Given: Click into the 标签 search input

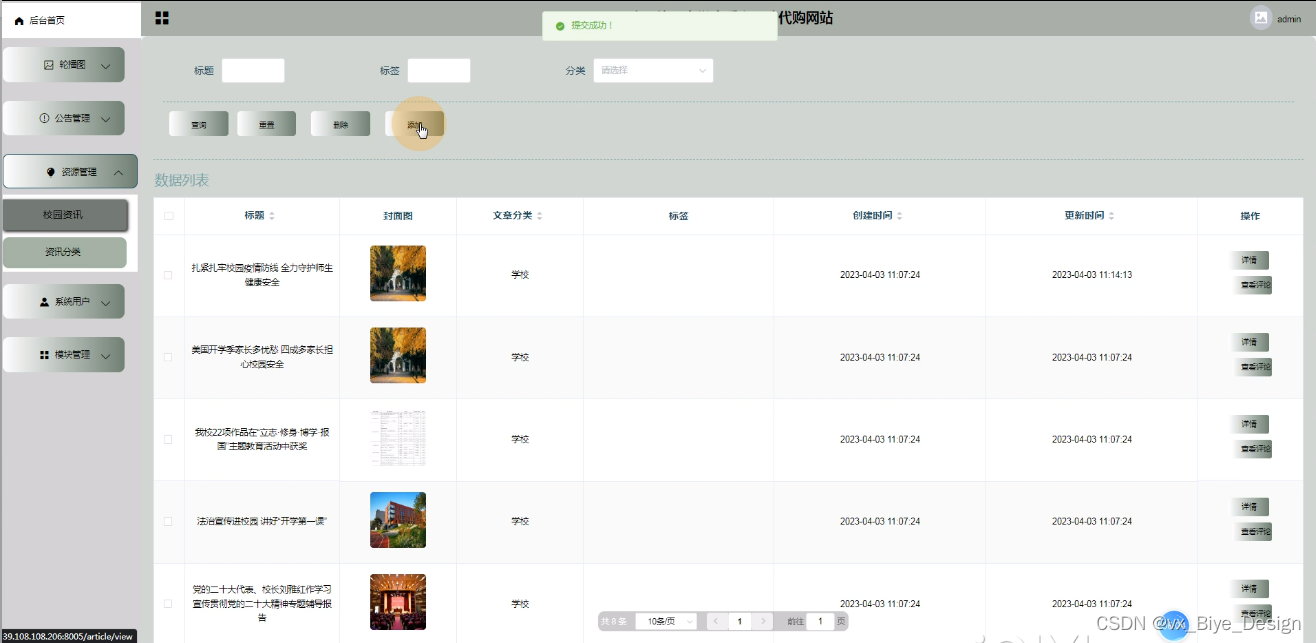Looking at the screenshot, I should (439, 71).
